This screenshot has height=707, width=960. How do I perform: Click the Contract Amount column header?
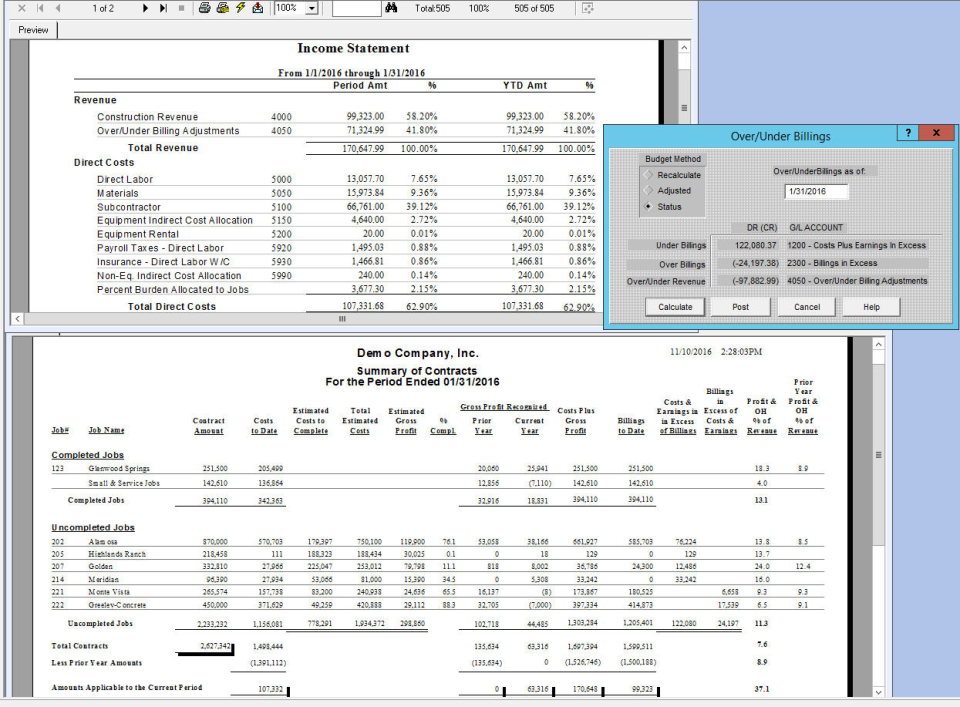coord(209,426)
